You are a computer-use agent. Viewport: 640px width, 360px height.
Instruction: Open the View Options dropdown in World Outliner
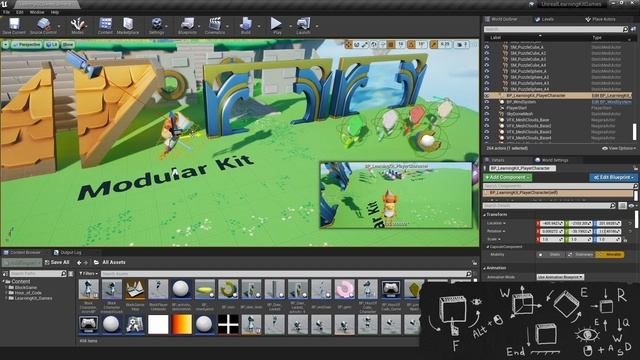click(x=619, y=149)
